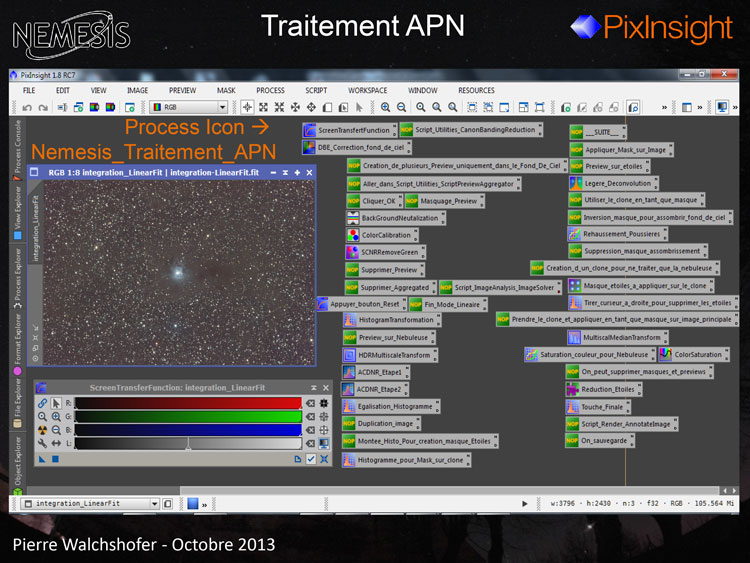Click the HDRMultiscaleTransform process icon
Viewport: 750px width, 563px height.
click(390, 355)
